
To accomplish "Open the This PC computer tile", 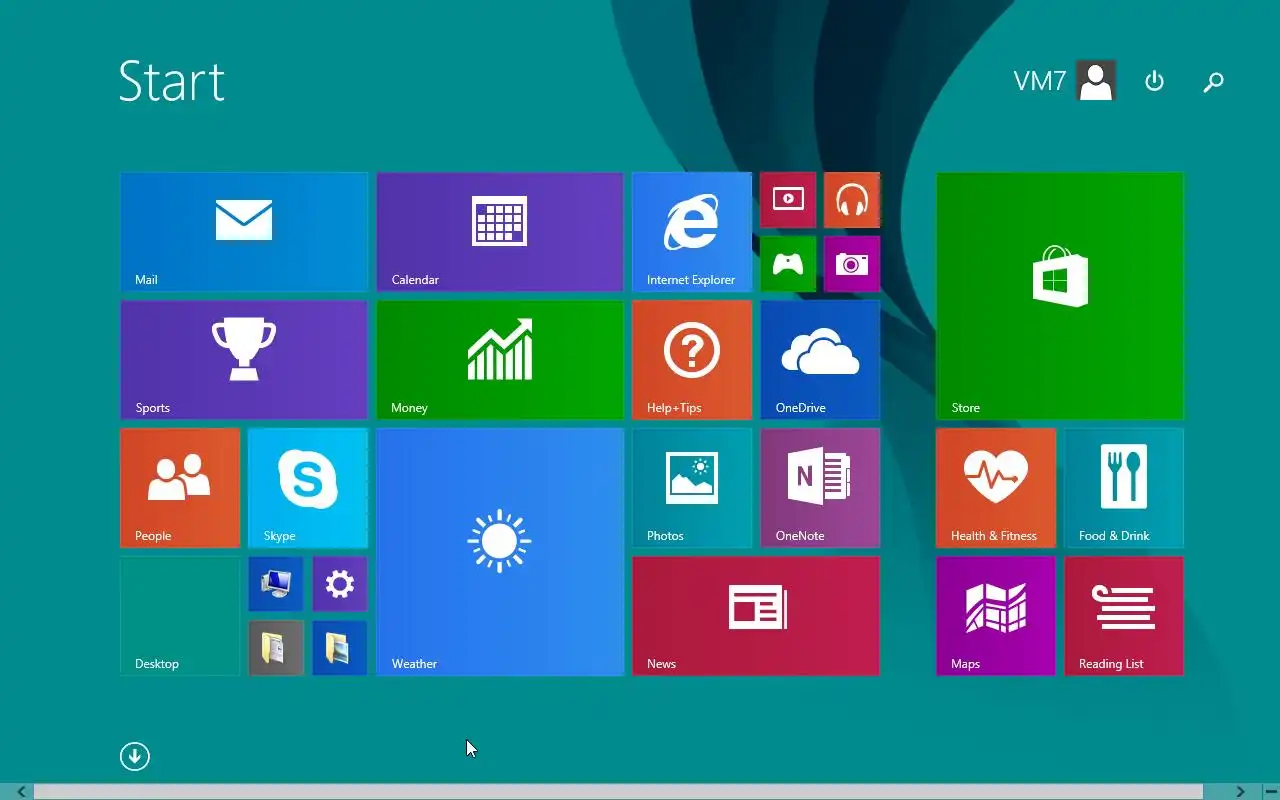I will click(276, 584).
